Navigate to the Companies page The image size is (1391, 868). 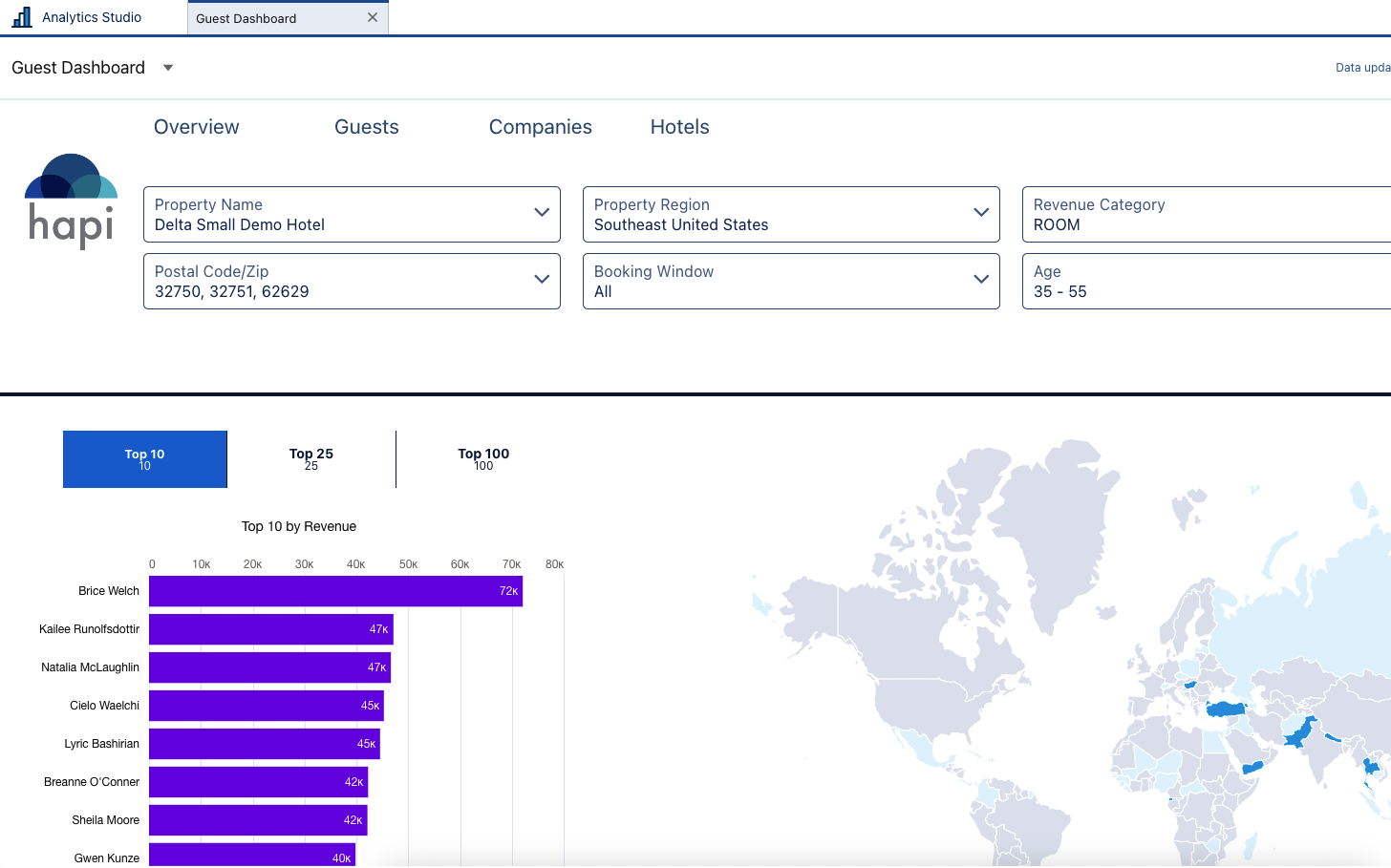(x=540, y=127)
